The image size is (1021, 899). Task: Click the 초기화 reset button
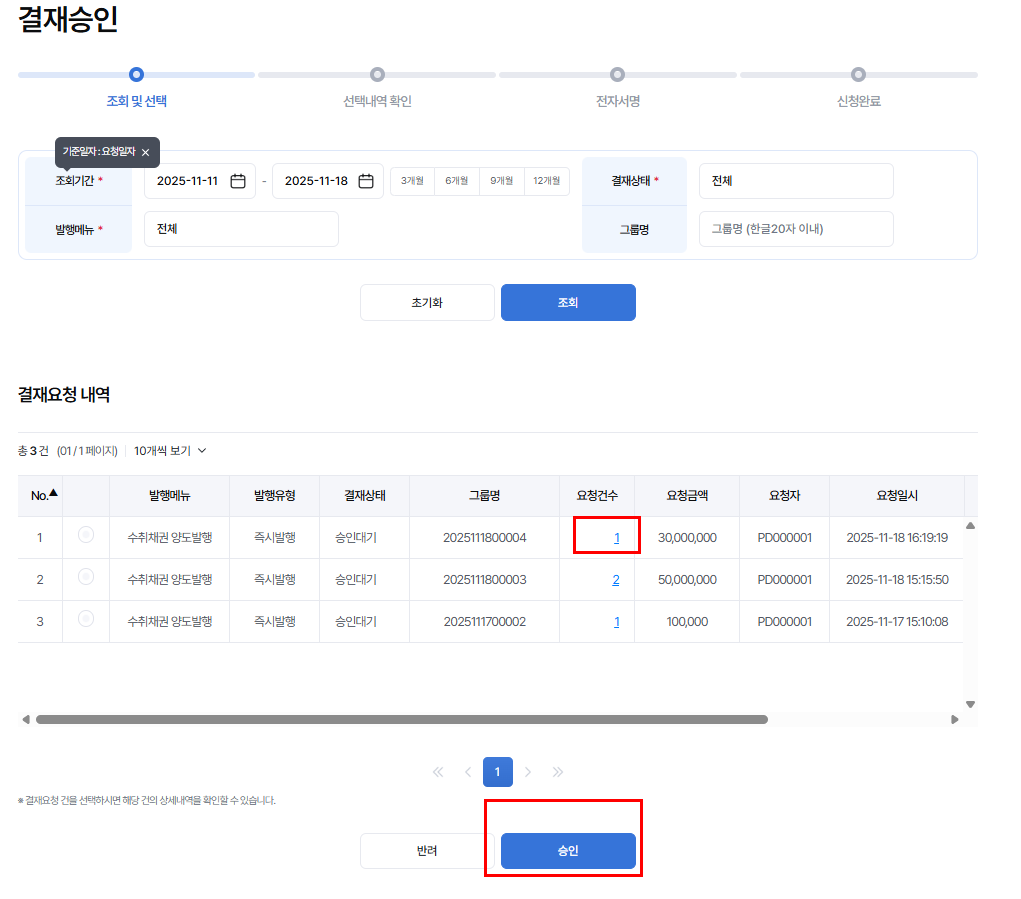coord(427,303)
